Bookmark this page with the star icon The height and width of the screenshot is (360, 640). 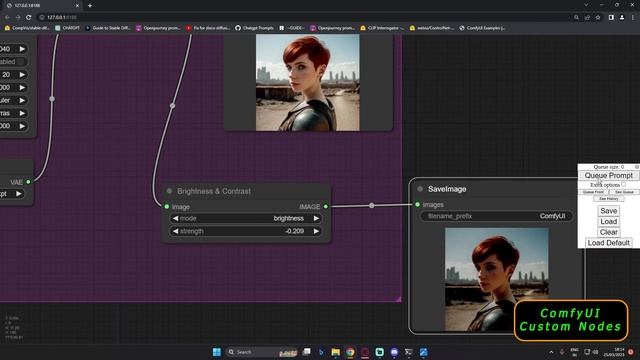coord(598,17)
